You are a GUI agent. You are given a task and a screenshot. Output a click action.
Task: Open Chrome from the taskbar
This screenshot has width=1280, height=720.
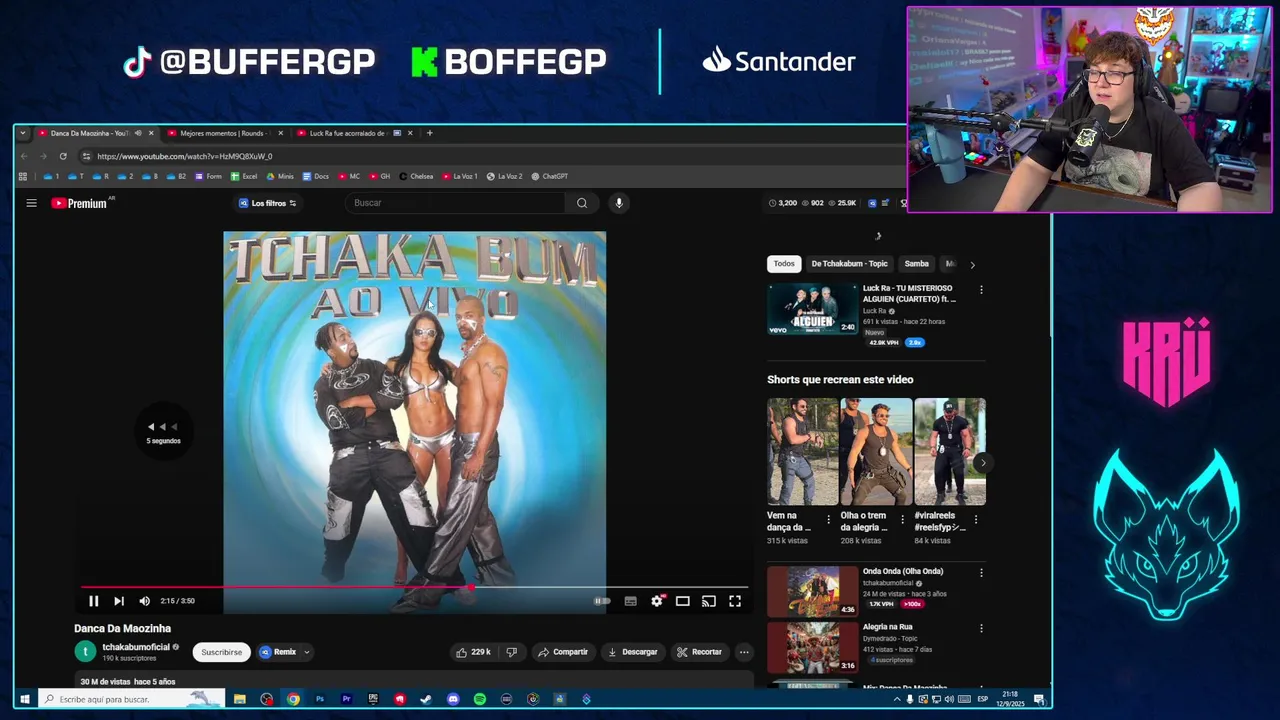point(293,699)
